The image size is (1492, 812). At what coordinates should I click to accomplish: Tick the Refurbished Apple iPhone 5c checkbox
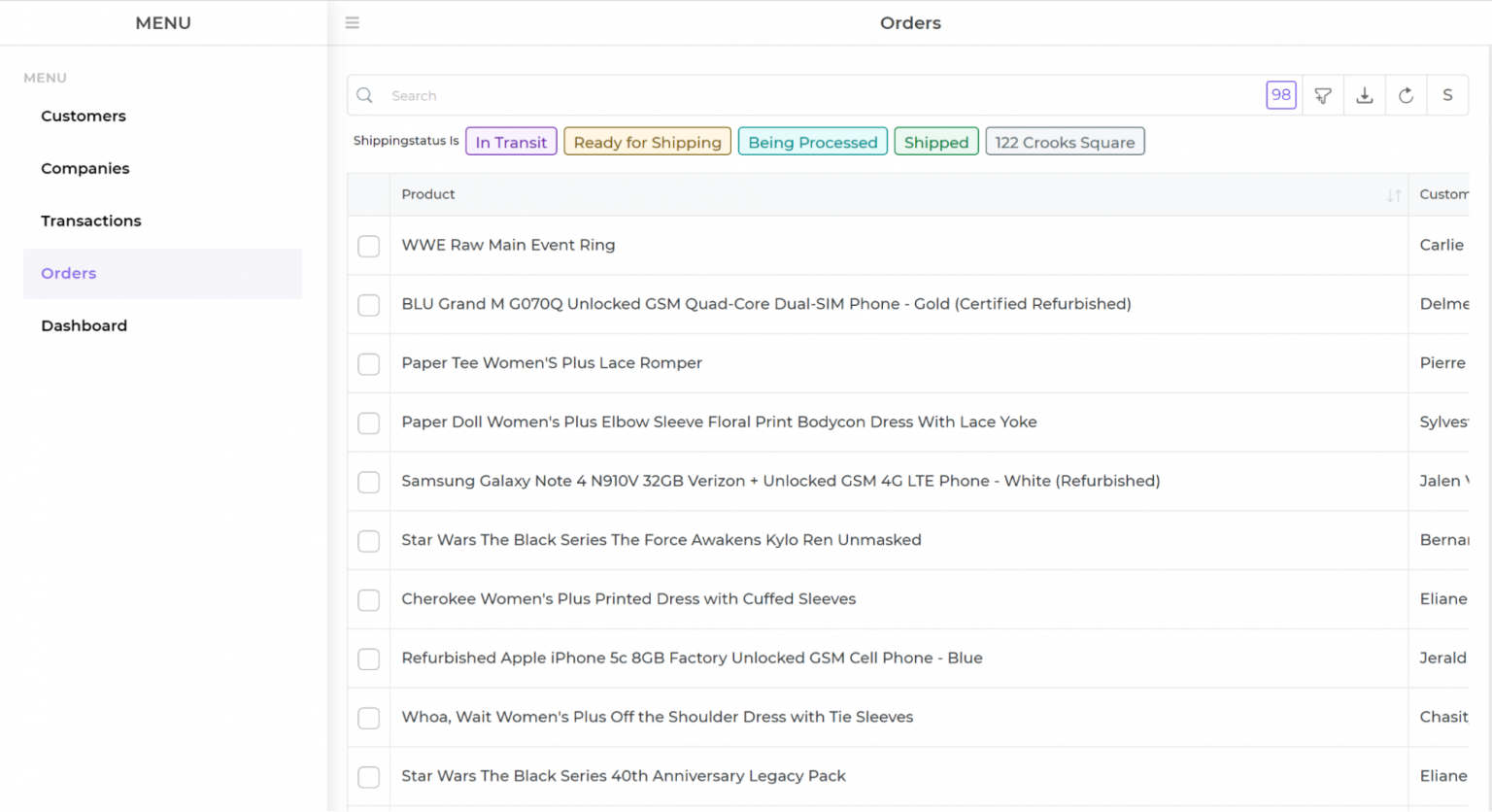(x=368, y=659)
